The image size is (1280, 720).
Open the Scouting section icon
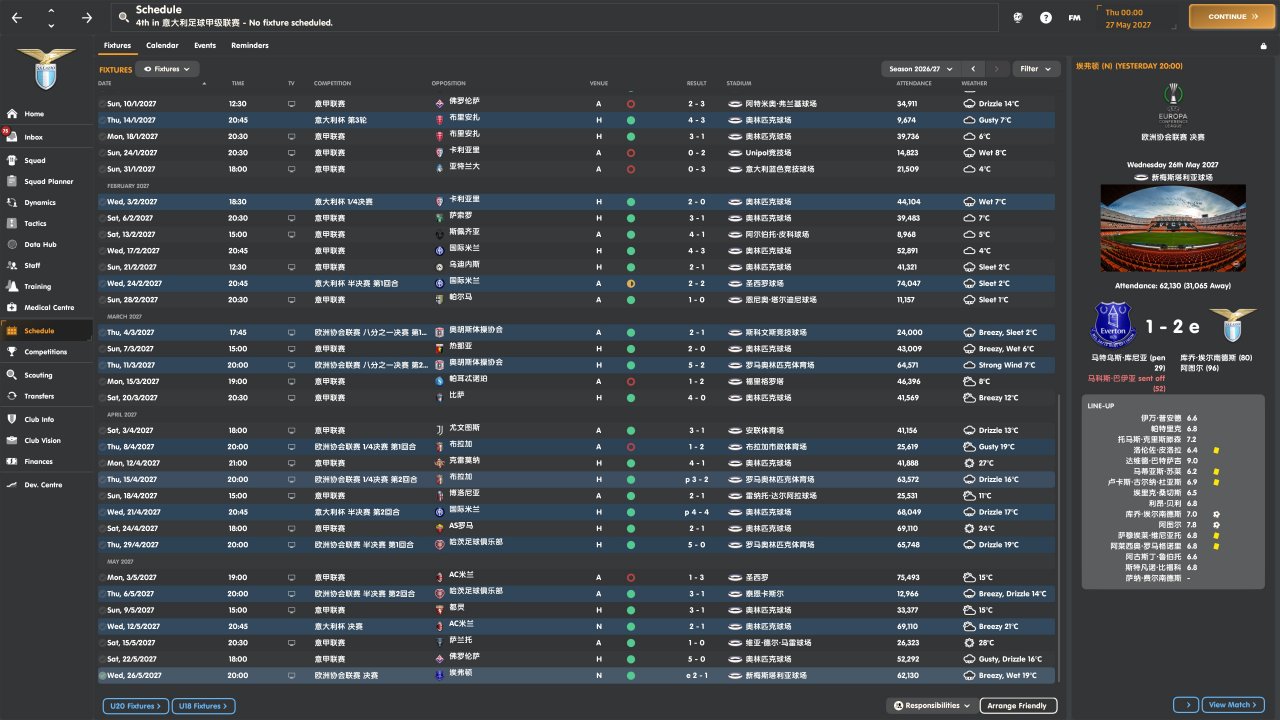[x=13, y=375]
